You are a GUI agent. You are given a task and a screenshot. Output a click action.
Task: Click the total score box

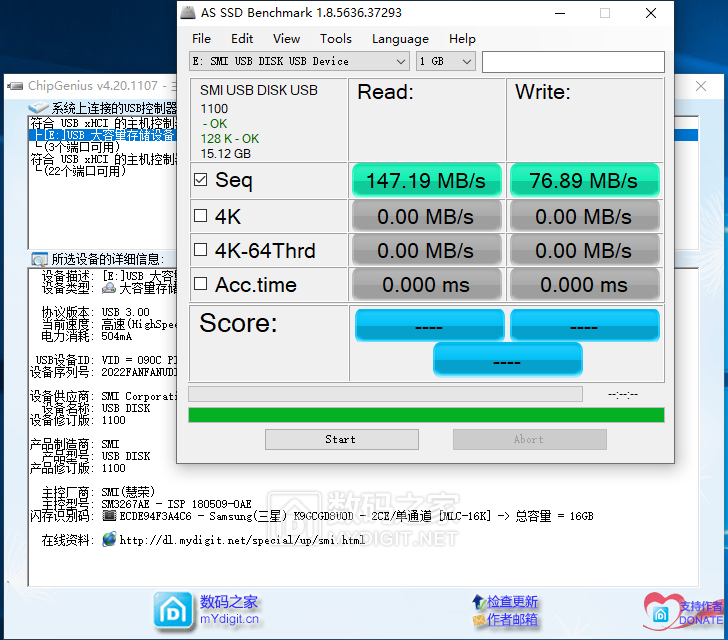click(507, 359)
